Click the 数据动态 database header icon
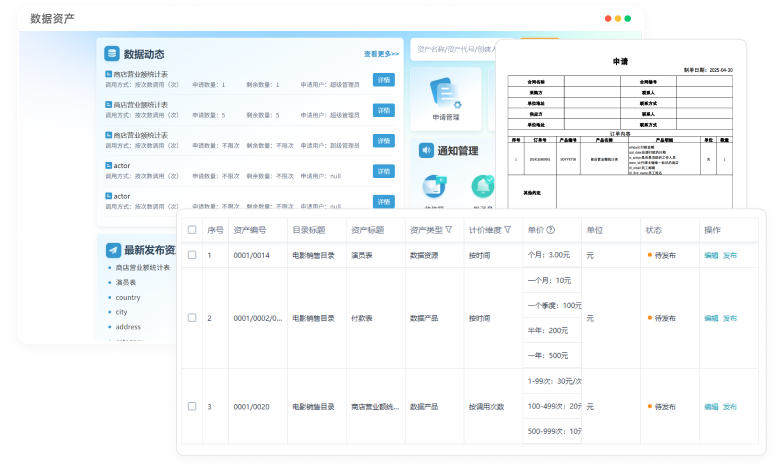 (x=112, y=54)
